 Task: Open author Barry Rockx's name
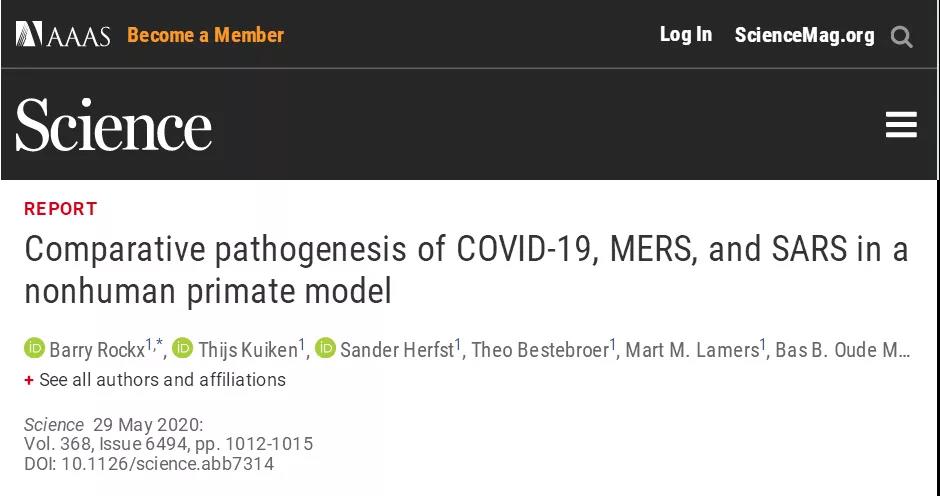tap(97, 350)
